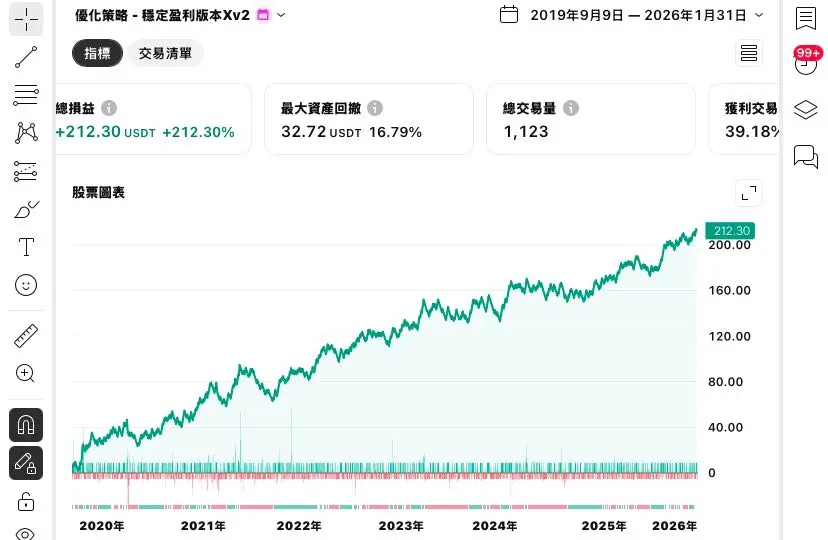
Task: Click the date range 2019年9月9日 — 2026年1月31日
Action: 638,15
